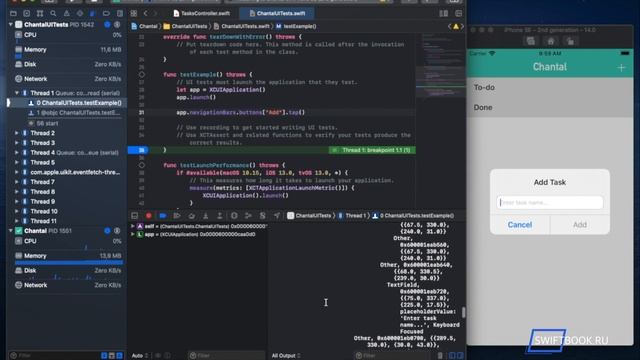This screenshot has height=360, width=640.
Task: Select ChantalUITests.swift tab
Action: click(277, 13)
